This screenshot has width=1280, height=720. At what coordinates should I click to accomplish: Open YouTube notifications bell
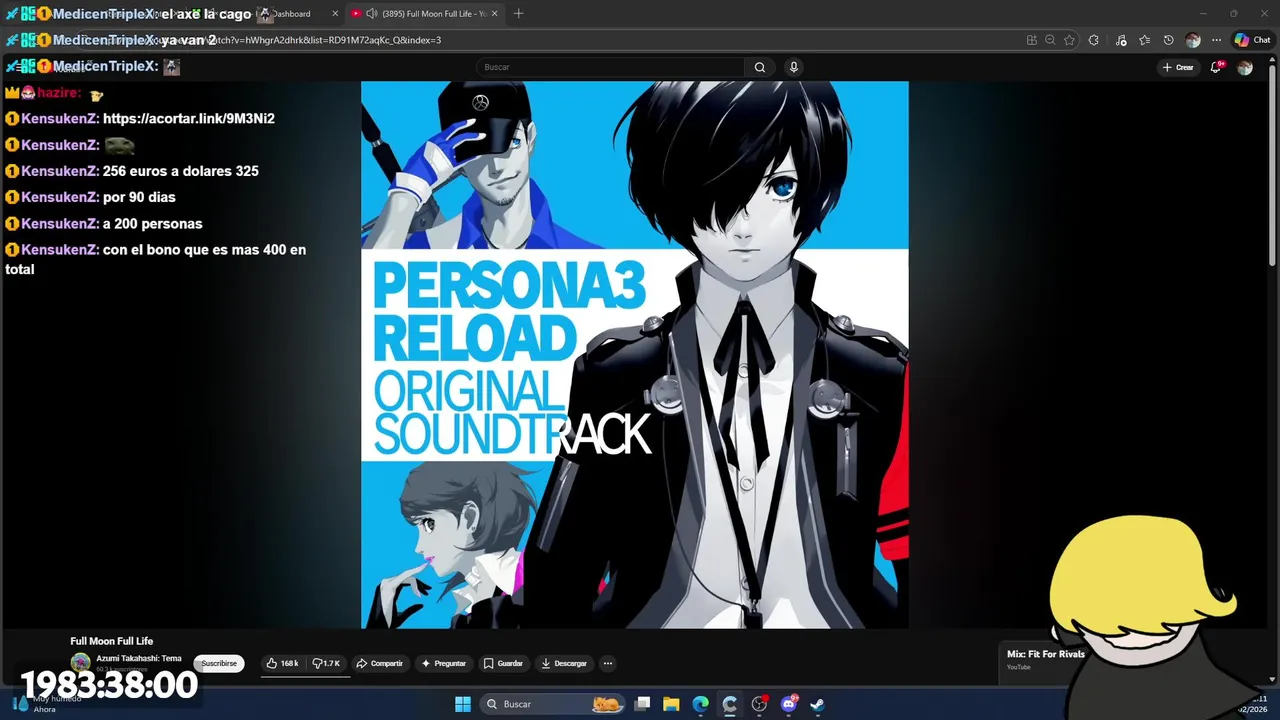coord(1216,67)
